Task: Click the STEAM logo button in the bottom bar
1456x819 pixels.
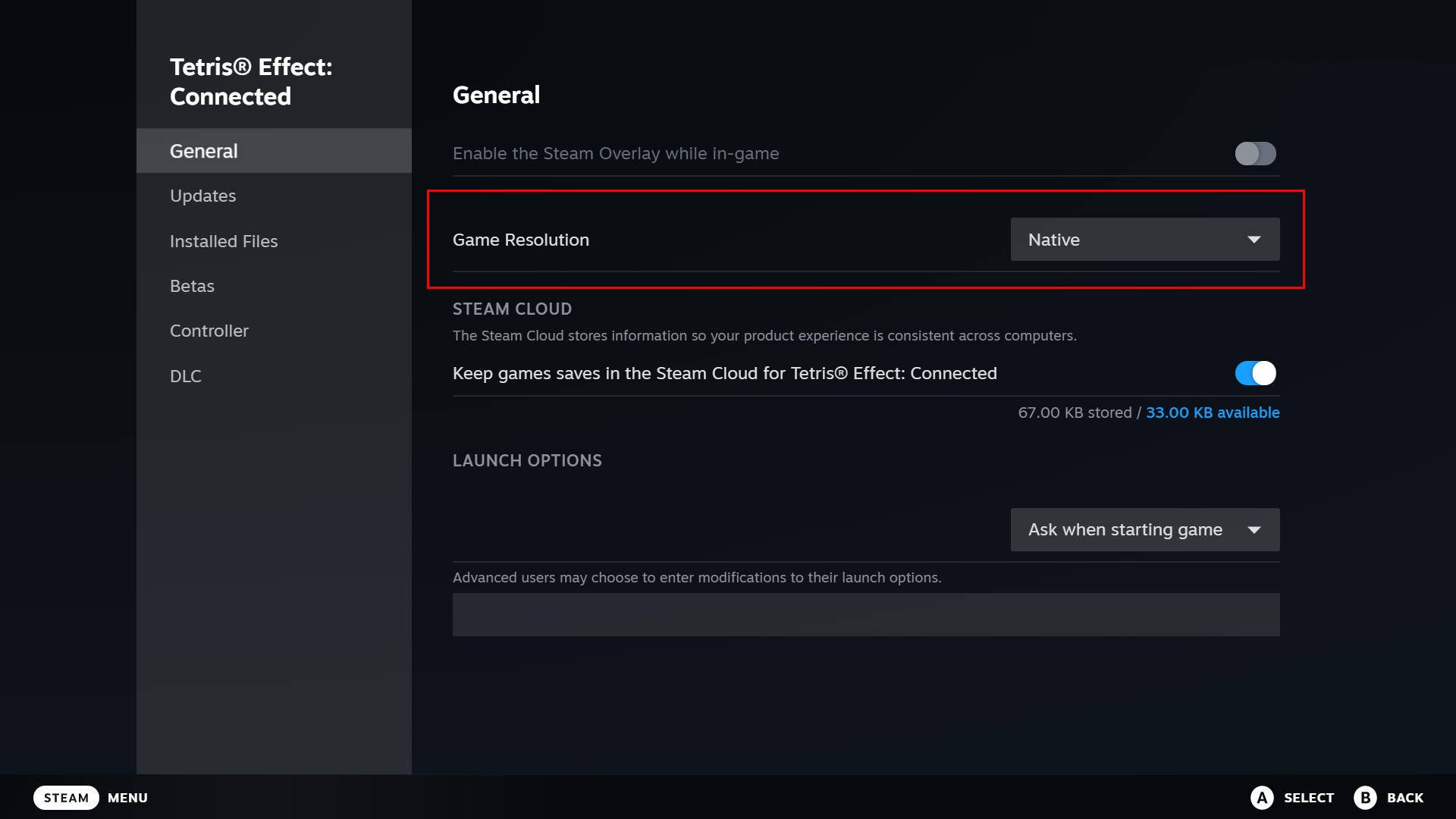Action: click(x=66, y=797)
